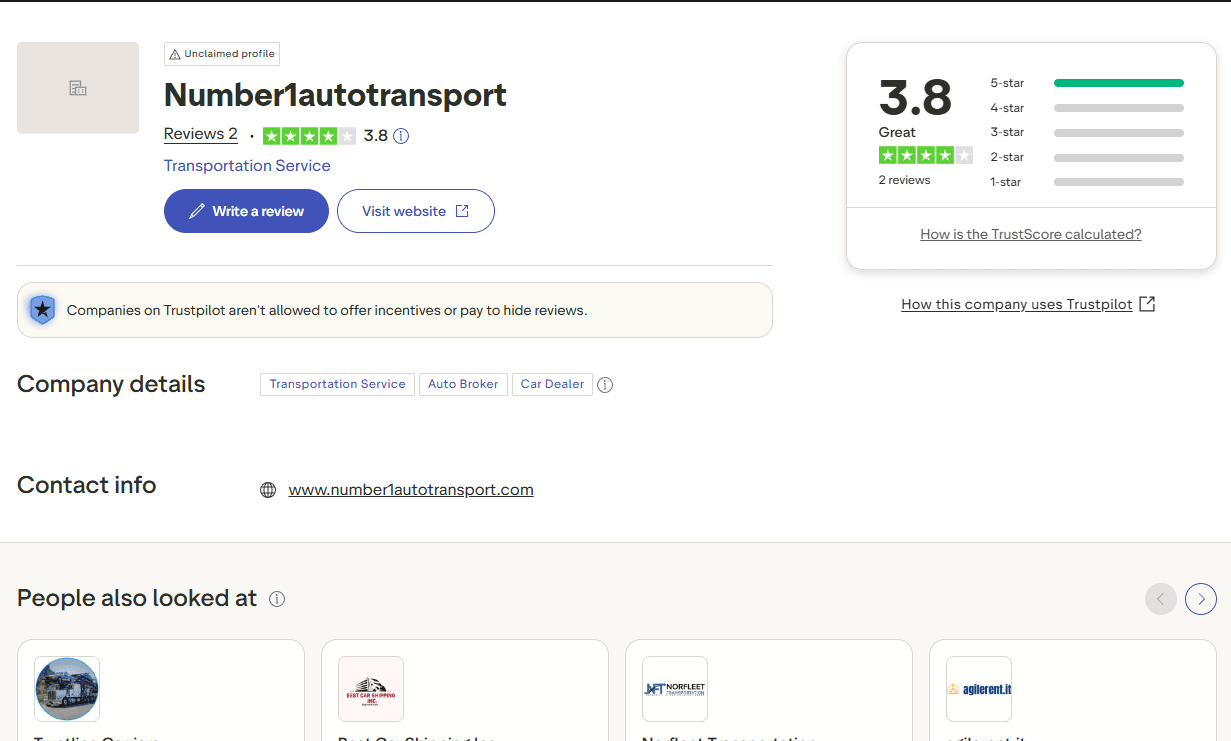Image resolution: width=1231 pixels, height=741 pixels.
Task: Click the info icon next to the 3.8 rating
Action: (401, 135)
